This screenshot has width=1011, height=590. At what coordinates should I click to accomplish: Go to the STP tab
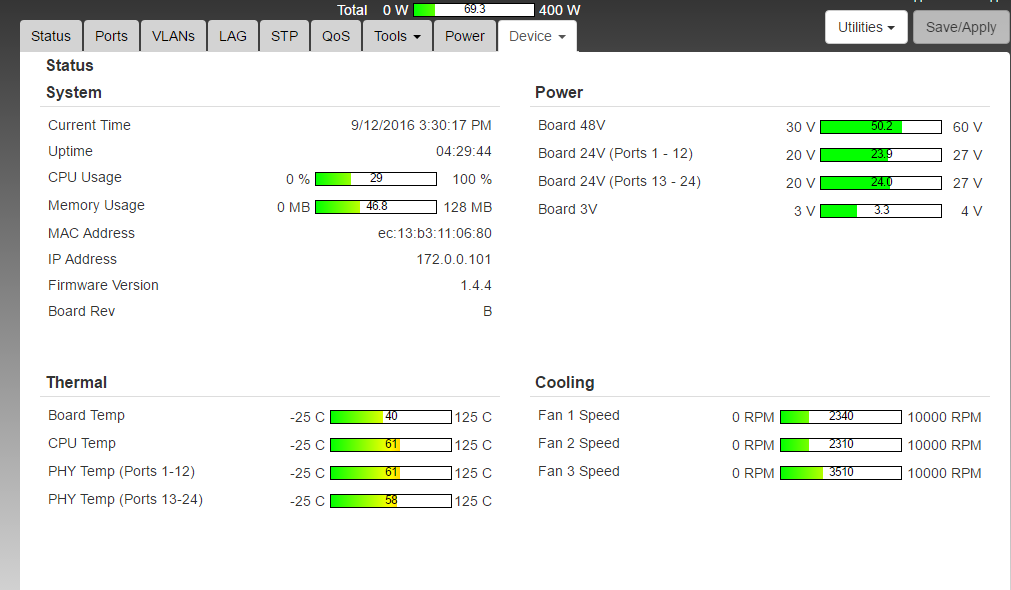click(284, 36)
